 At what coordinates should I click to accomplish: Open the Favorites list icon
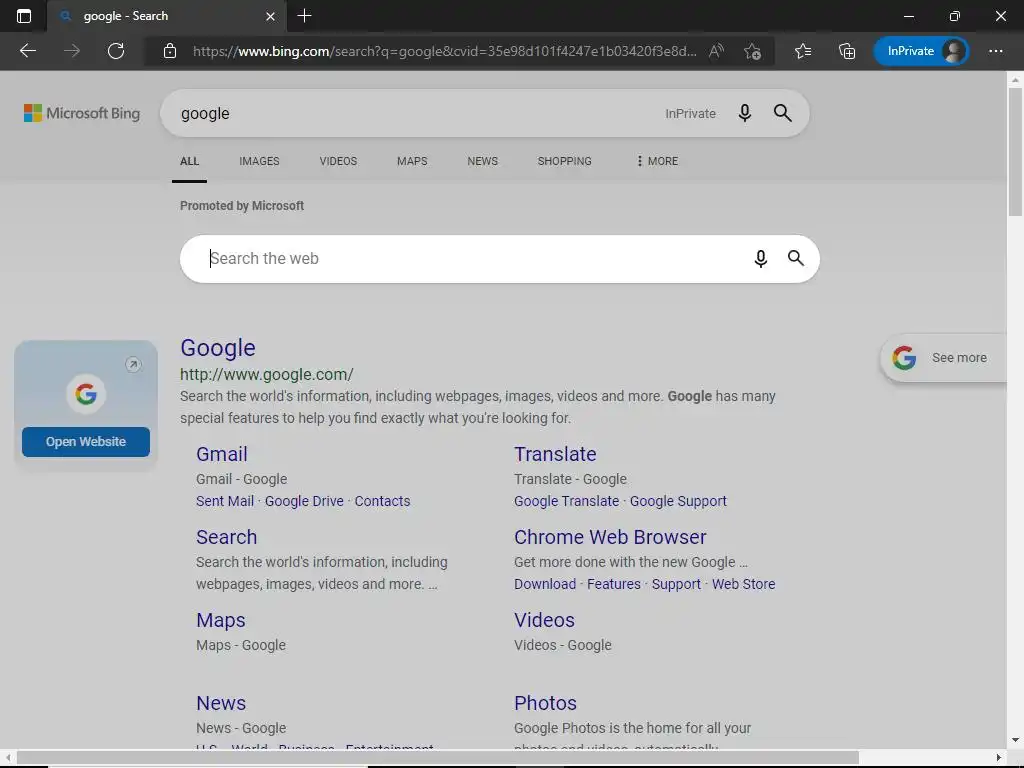coord(803,51)
